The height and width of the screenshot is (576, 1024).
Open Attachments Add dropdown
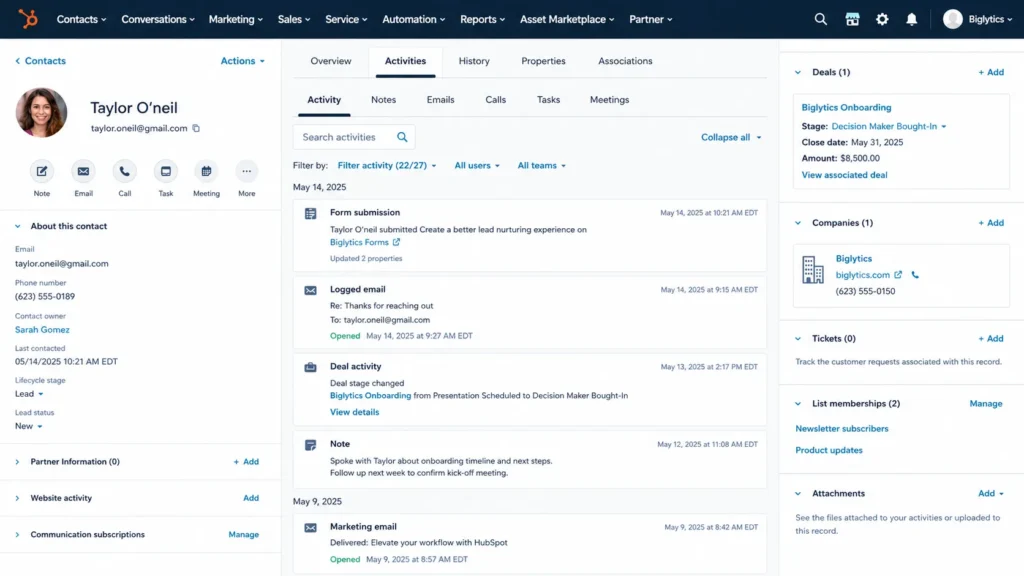(x=990, y=493)
